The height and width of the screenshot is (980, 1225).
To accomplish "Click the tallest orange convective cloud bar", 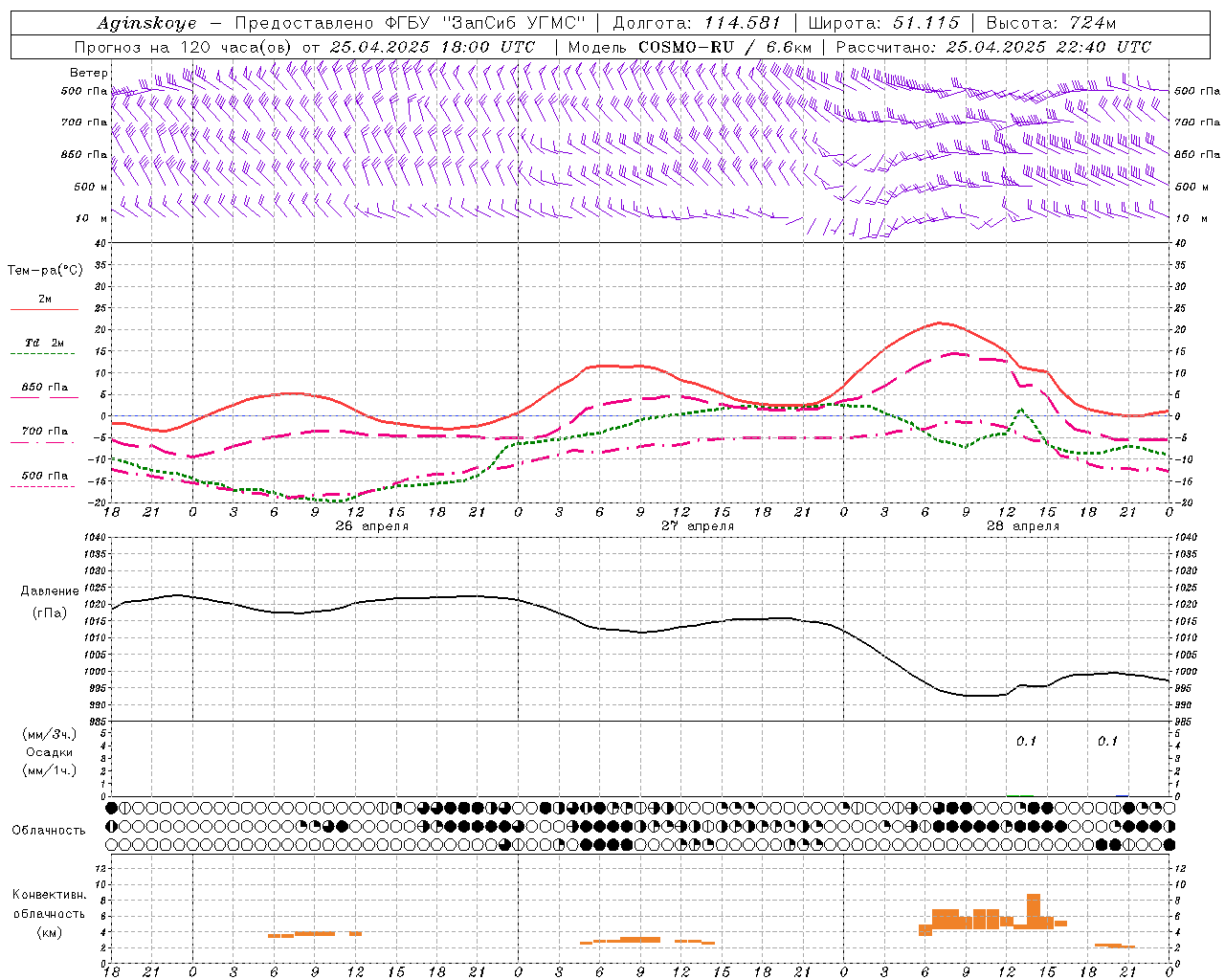I will point(1034,909).
